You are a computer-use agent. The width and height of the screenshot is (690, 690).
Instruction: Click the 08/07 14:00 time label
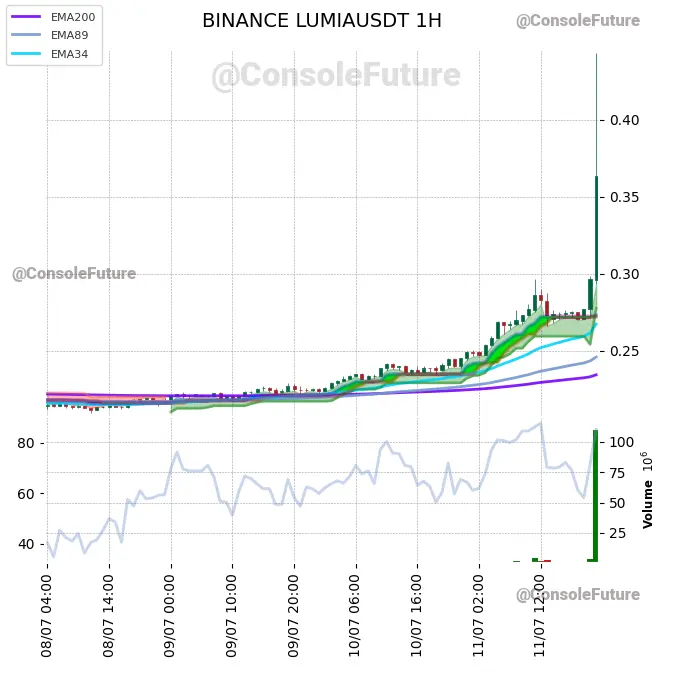[108, 616]
